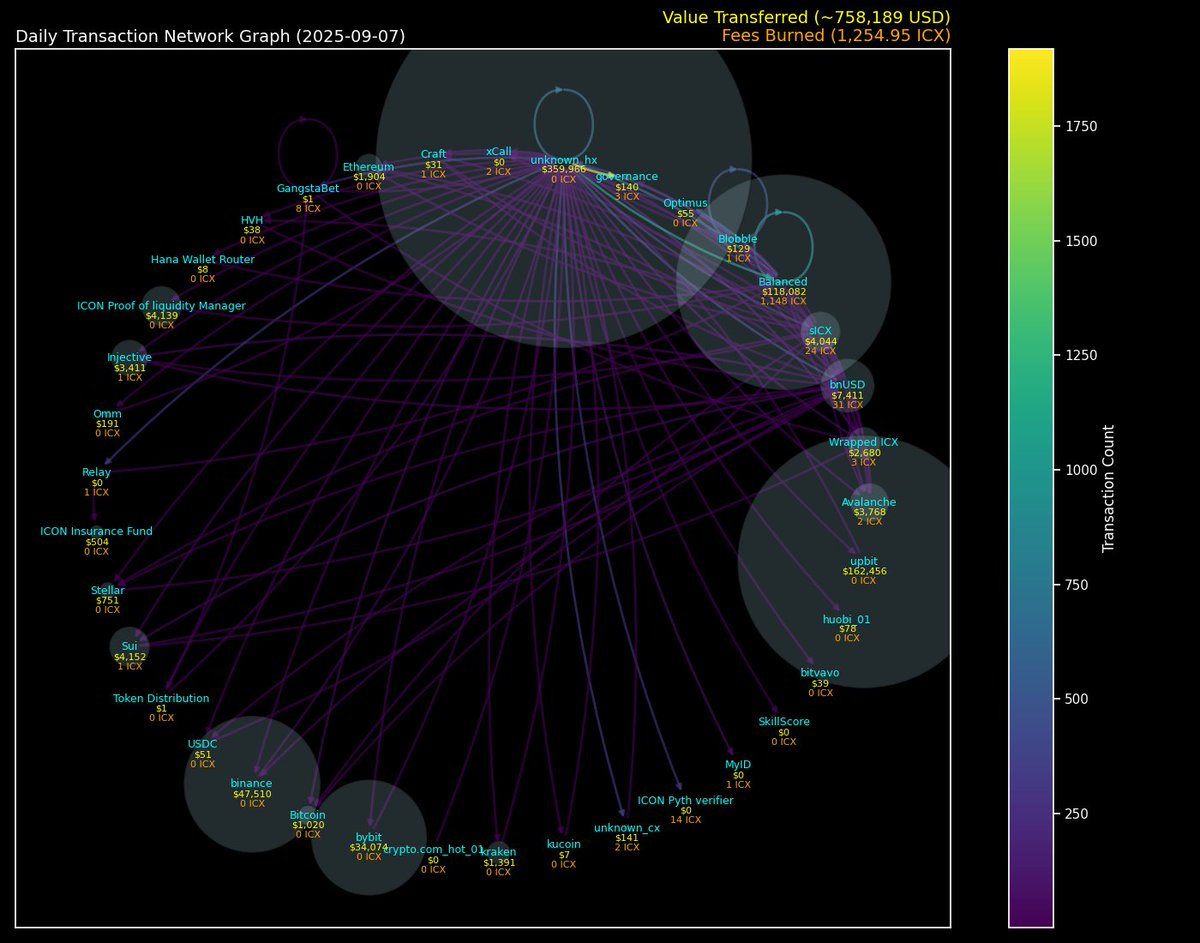The image size is (1200, 943).
Task: Click the 'xCall' node label
Action: (499, 151)
